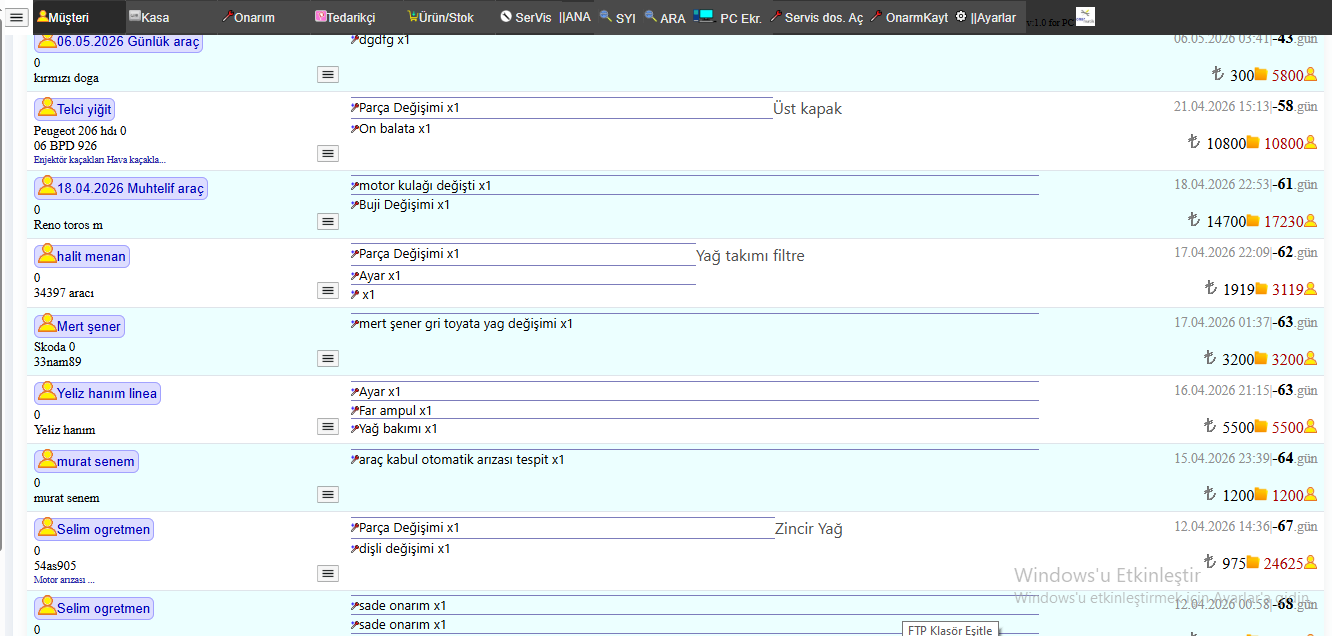Click the FTP Klasör Eşitle button
Screen dimensions: 1332x636
pos(950,629)
